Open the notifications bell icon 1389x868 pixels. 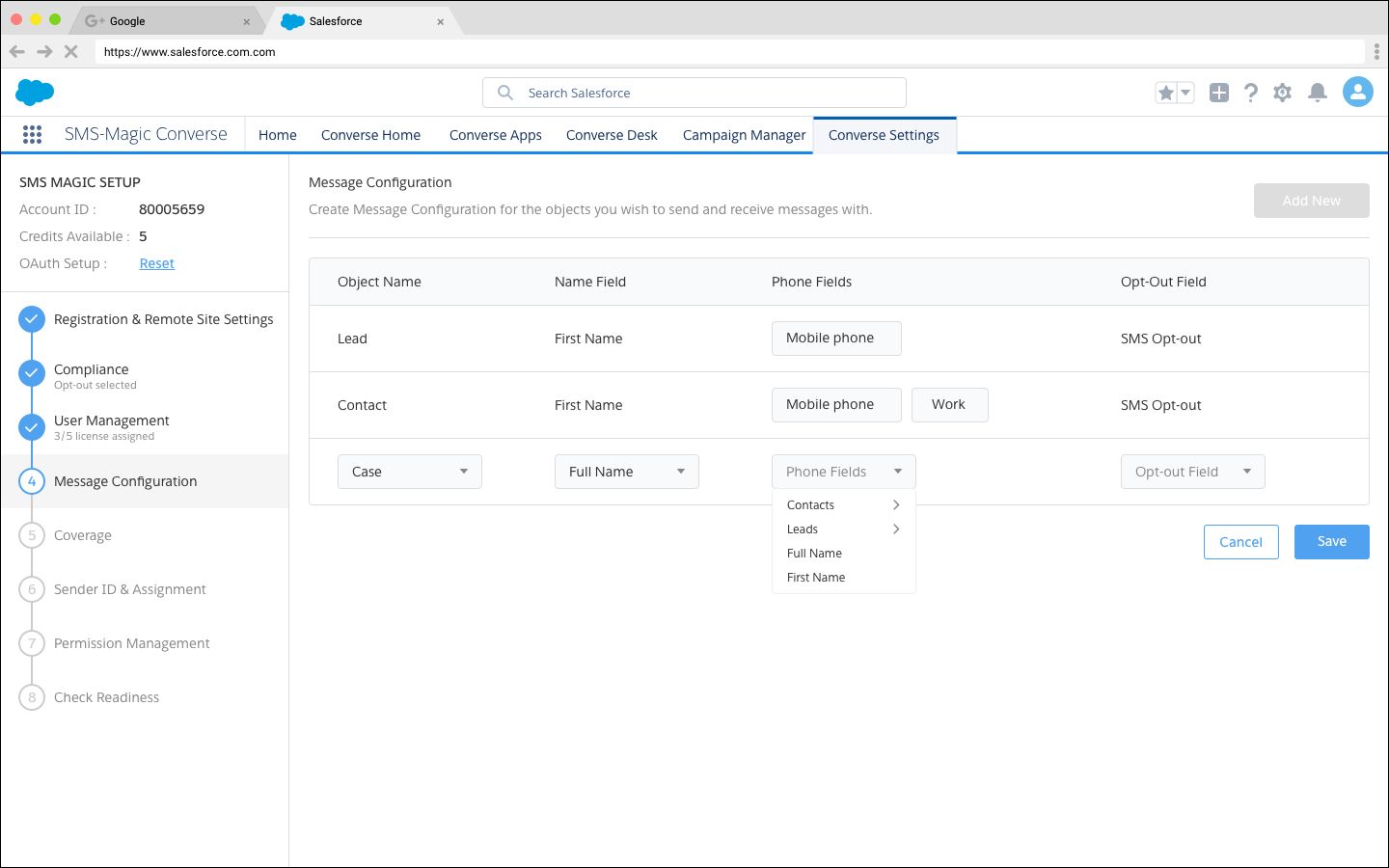(x=1318, y=93)
